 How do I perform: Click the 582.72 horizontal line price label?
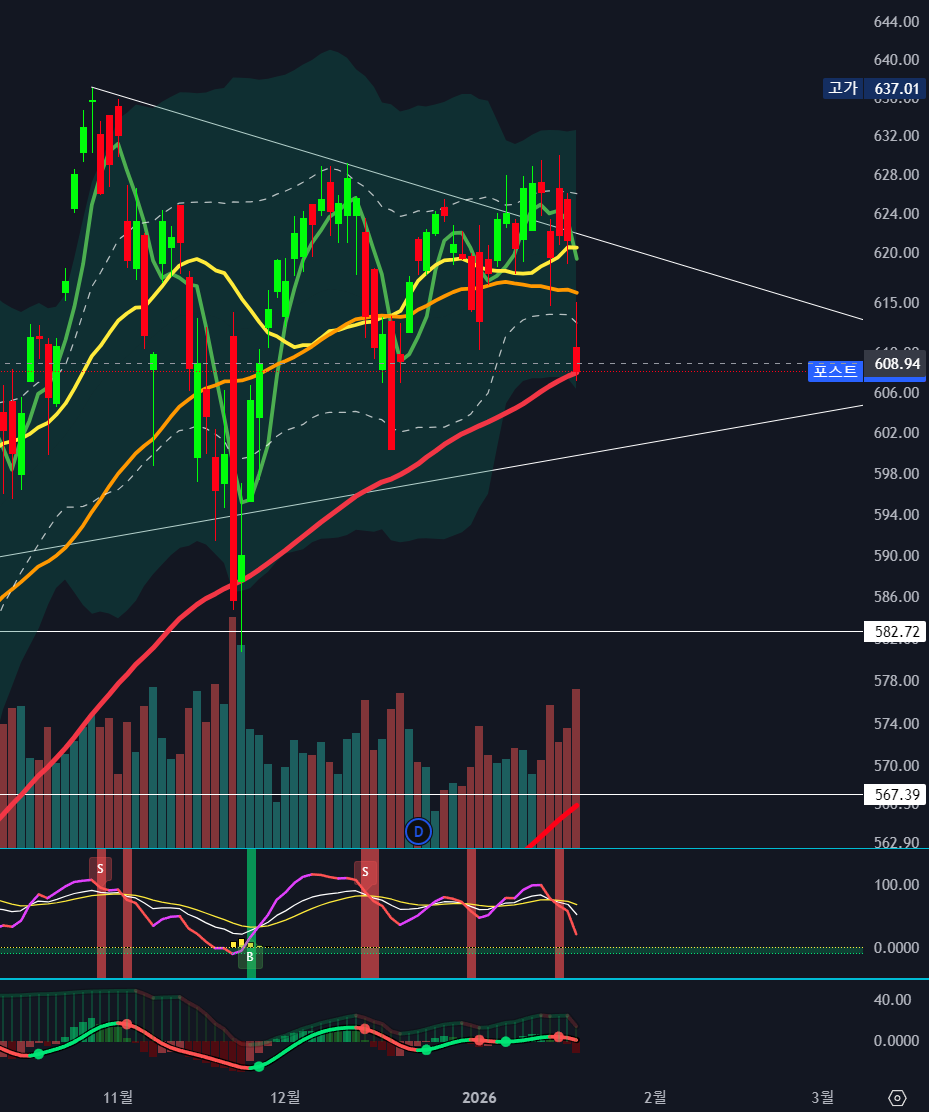(895, 632)
